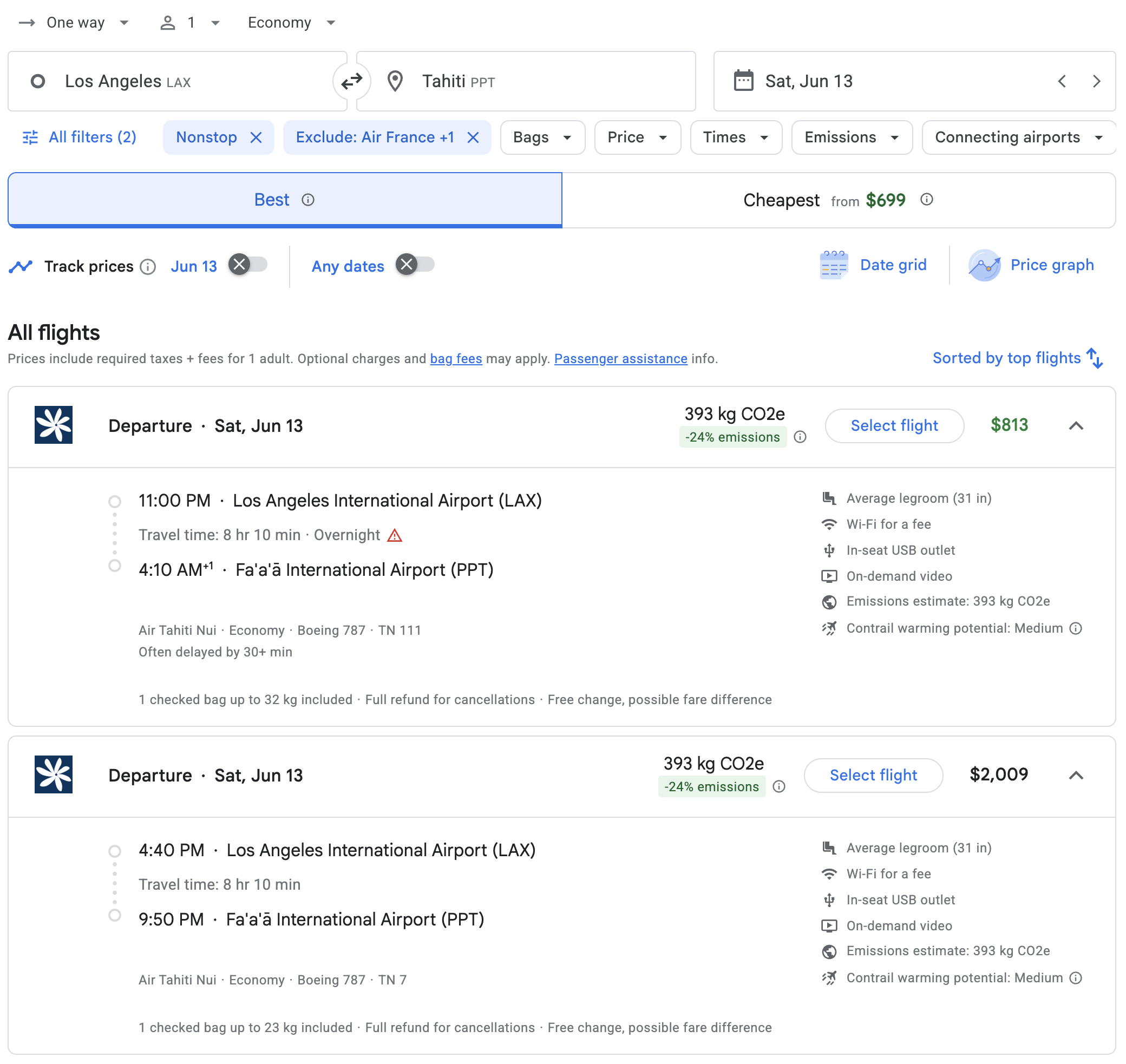Click the Track prices trend icon

coord(21,267)
